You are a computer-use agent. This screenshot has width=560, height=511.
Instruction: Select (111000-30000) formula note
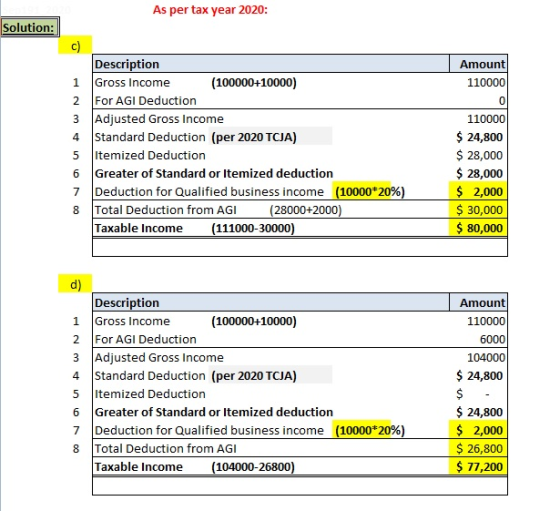(253, 228)
